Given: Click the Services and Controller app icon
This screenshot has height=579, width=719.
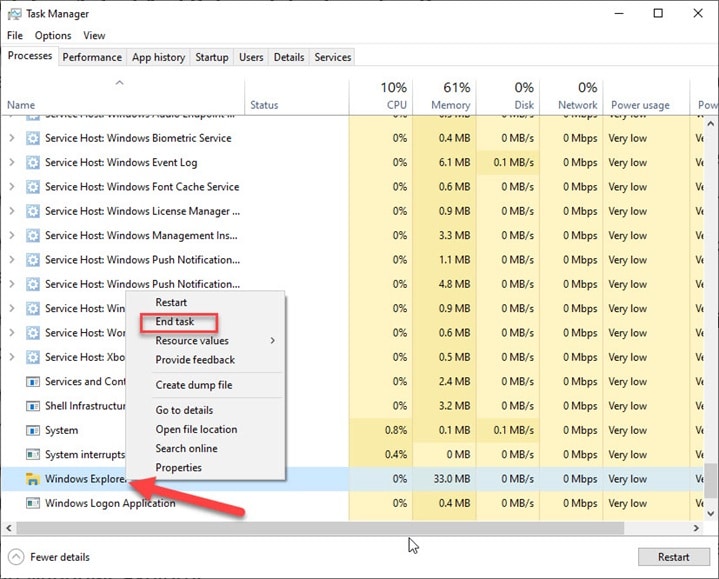Looking at the screenshot, I should [33, 381].
